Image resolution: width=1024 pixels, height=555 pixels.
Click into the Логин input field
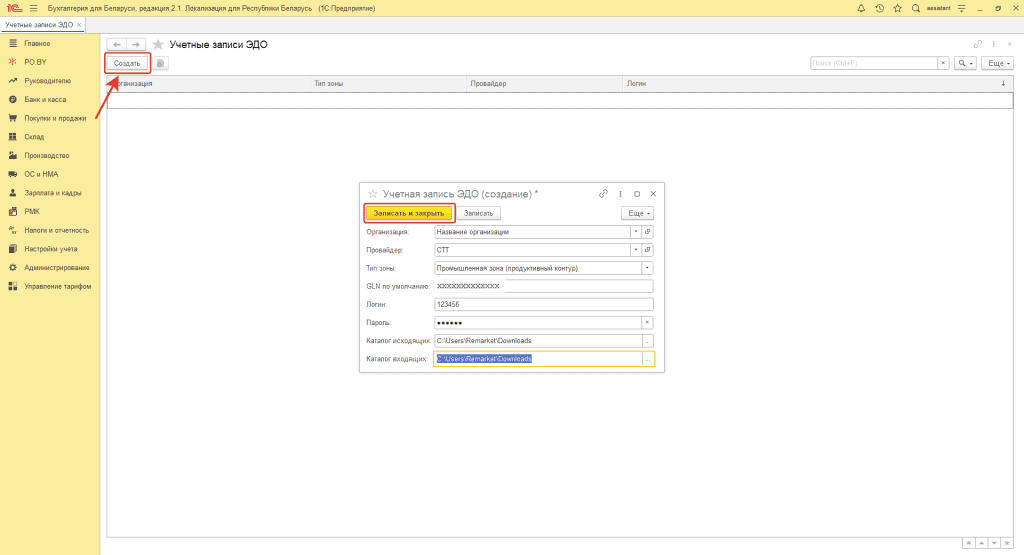543,304
